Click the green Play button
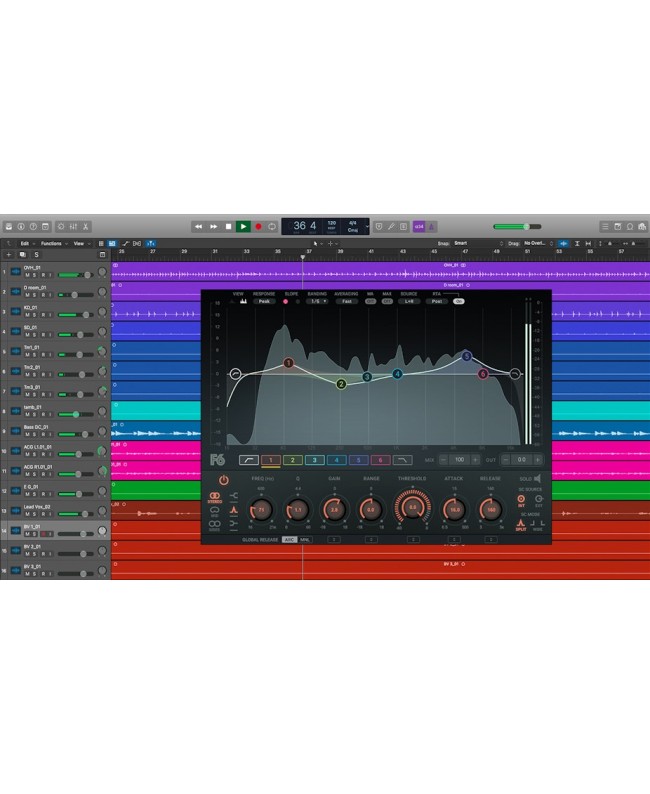The height and width of the screenshot is (794, 650). 243,226
